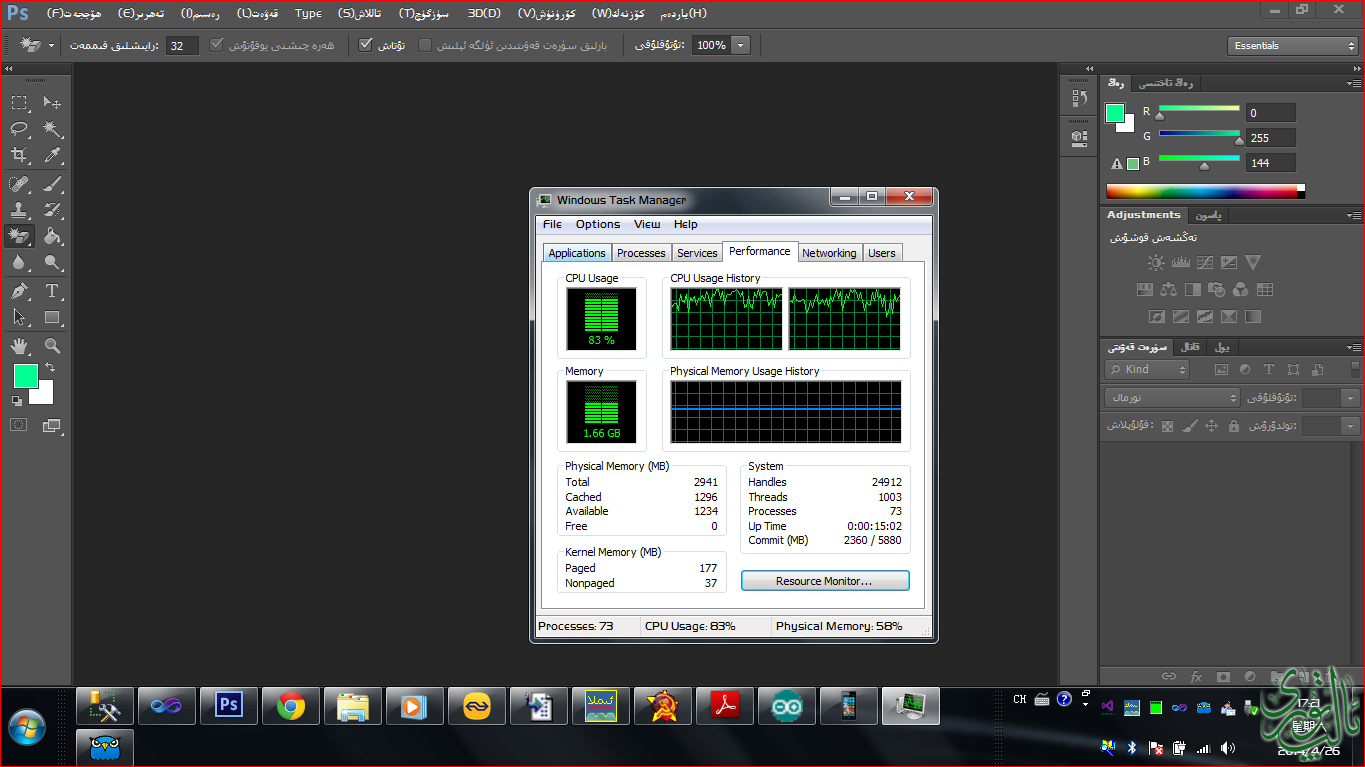The width and height of the screenshot is (1365, 767).
Task: Select the Lasso tool
Action: [19, 129]
